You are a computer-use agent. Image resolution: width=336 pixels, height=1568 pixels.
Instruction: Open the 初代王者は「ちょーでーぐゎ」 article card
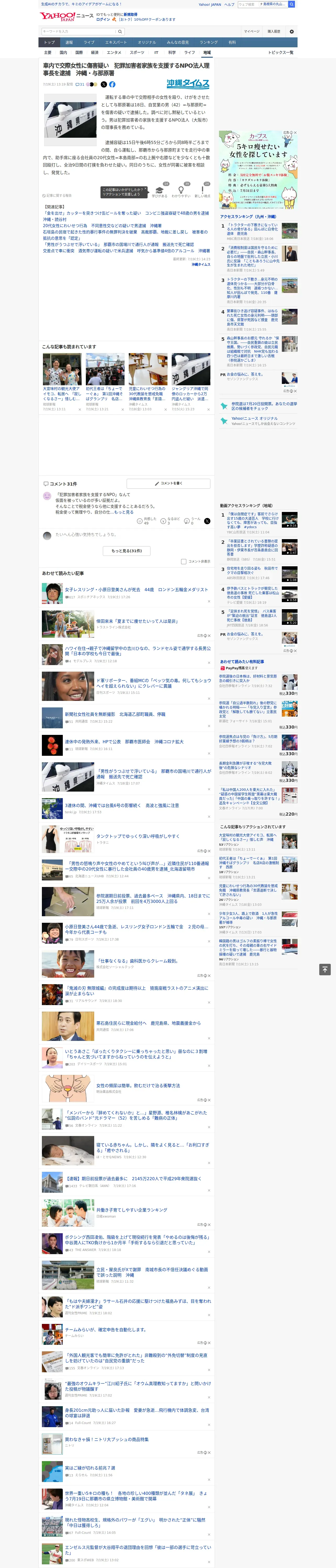[x=105, y=382]
